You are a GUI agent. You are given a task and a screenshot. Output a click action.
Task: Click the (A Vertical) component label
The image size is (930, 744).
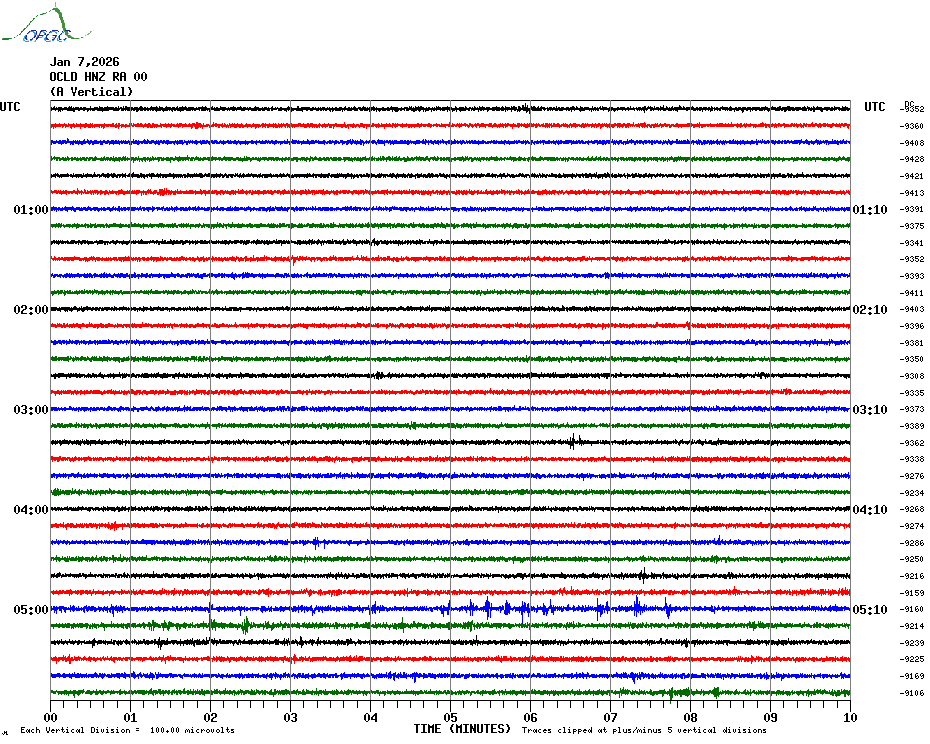(91, 92)
